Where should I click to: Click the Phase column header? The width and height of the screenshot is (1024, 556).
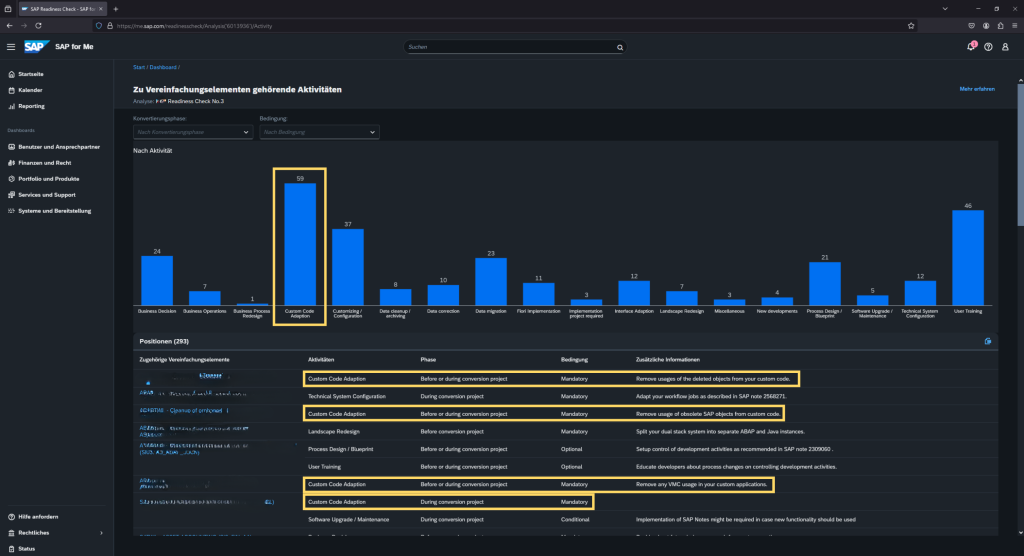428,359
